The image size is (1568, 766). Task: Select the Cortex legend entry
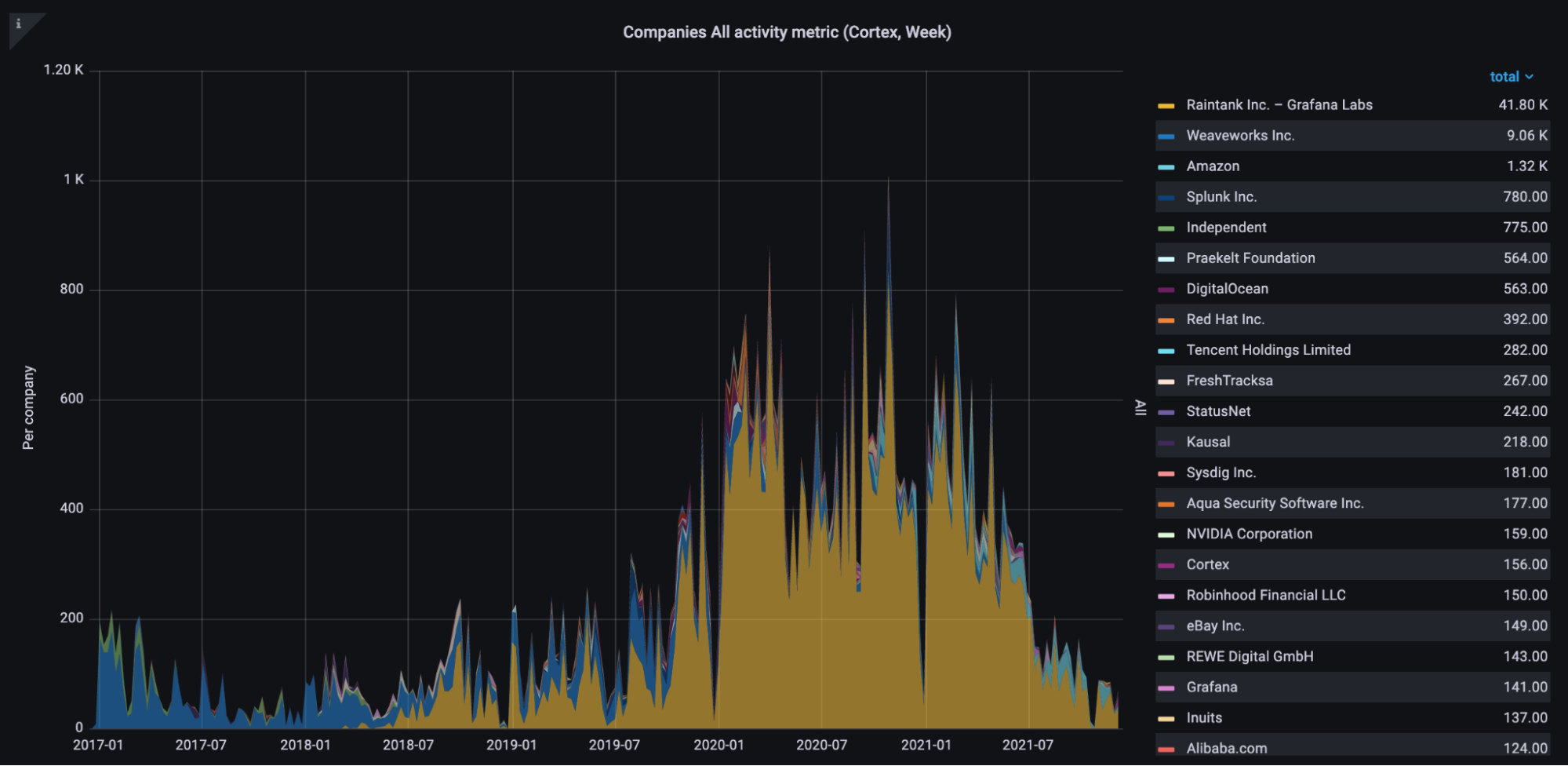click(x=1206, y=564)
